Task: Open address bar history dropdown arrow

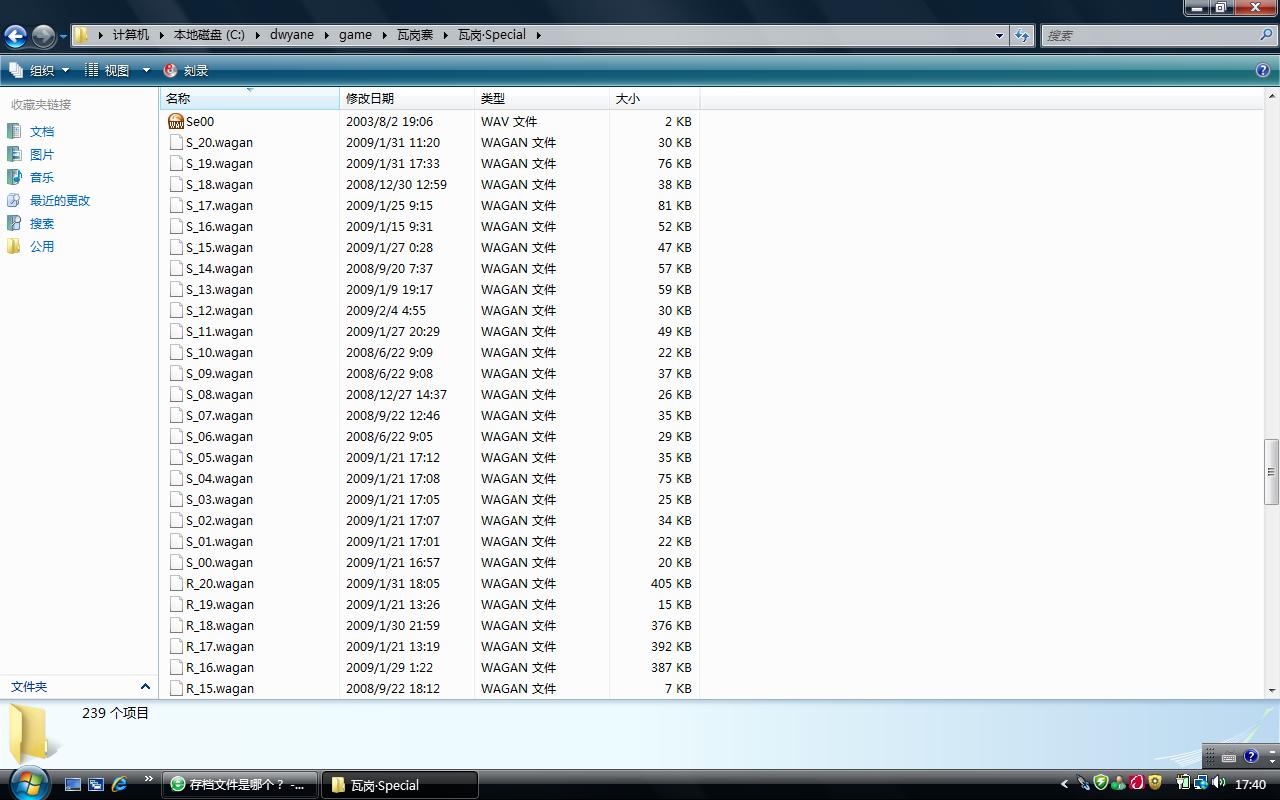Action: click(x=998, y=35)
